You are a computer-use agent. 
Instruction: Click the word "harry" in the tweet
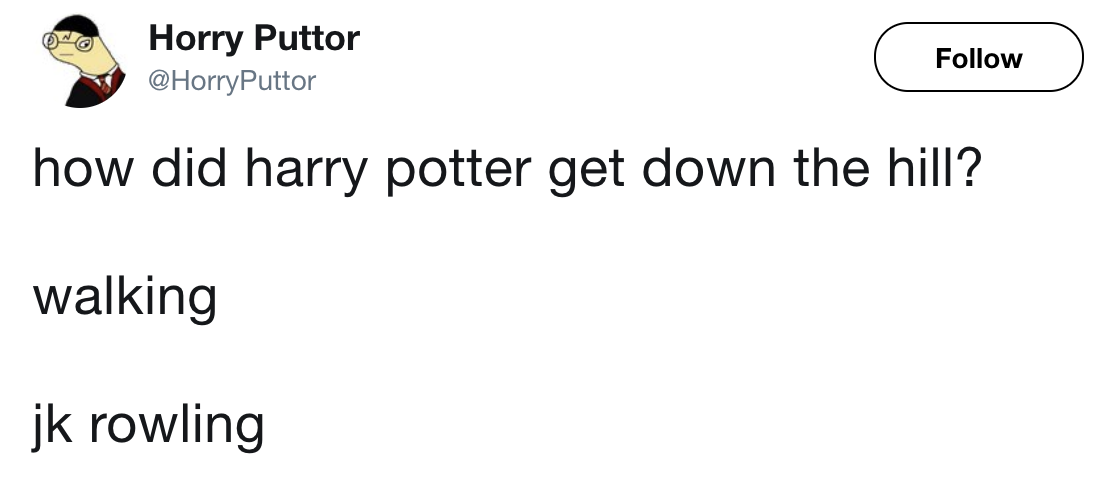316,170
